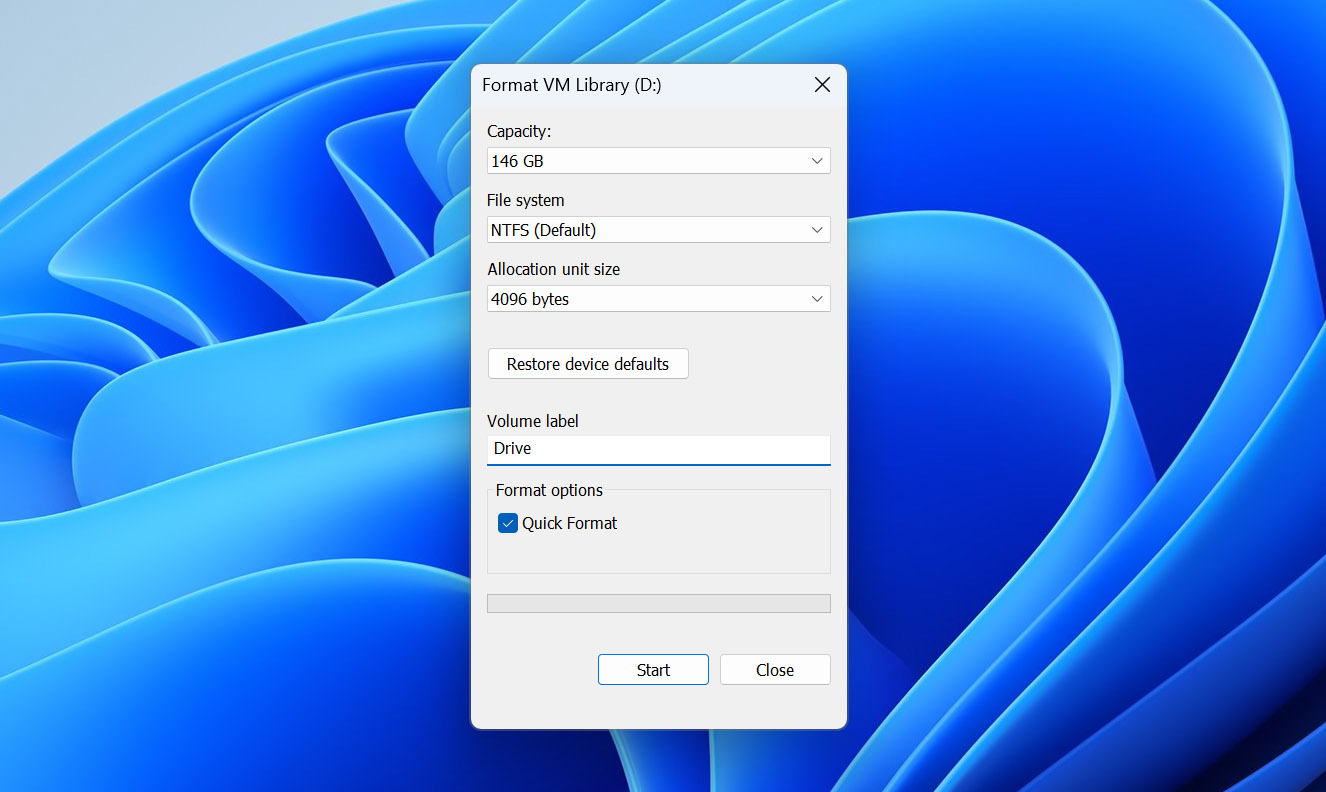
Task: Open the Allocation unit size dropdown
Action: (x=658, y=298)
